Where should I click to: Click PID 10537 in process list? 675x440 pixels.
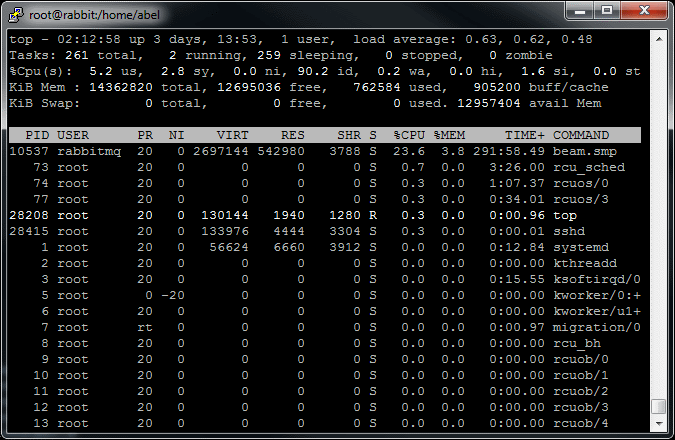(x=29, y=151)
